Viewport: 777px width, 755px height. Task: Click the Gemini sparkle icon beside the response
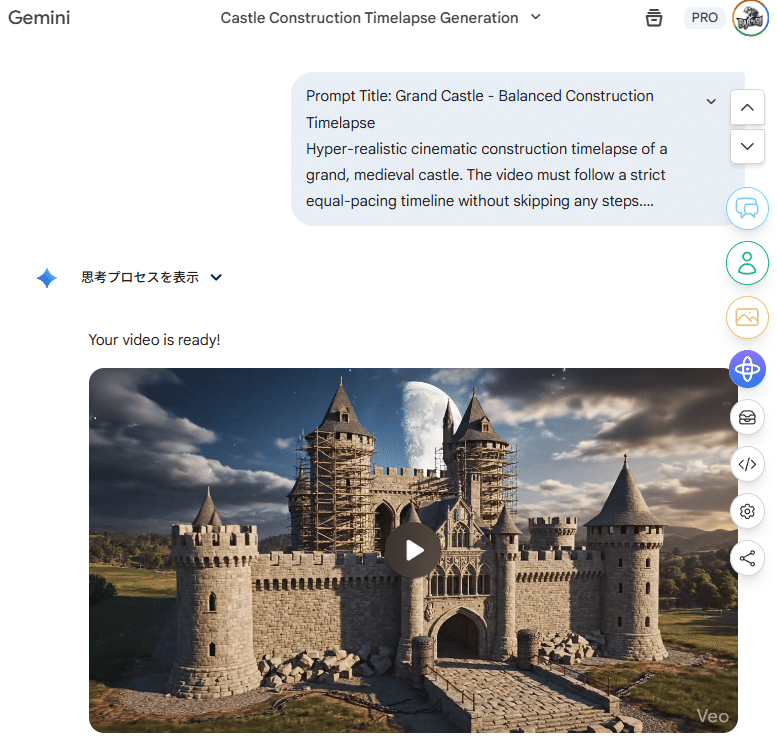tap(47, 278)
